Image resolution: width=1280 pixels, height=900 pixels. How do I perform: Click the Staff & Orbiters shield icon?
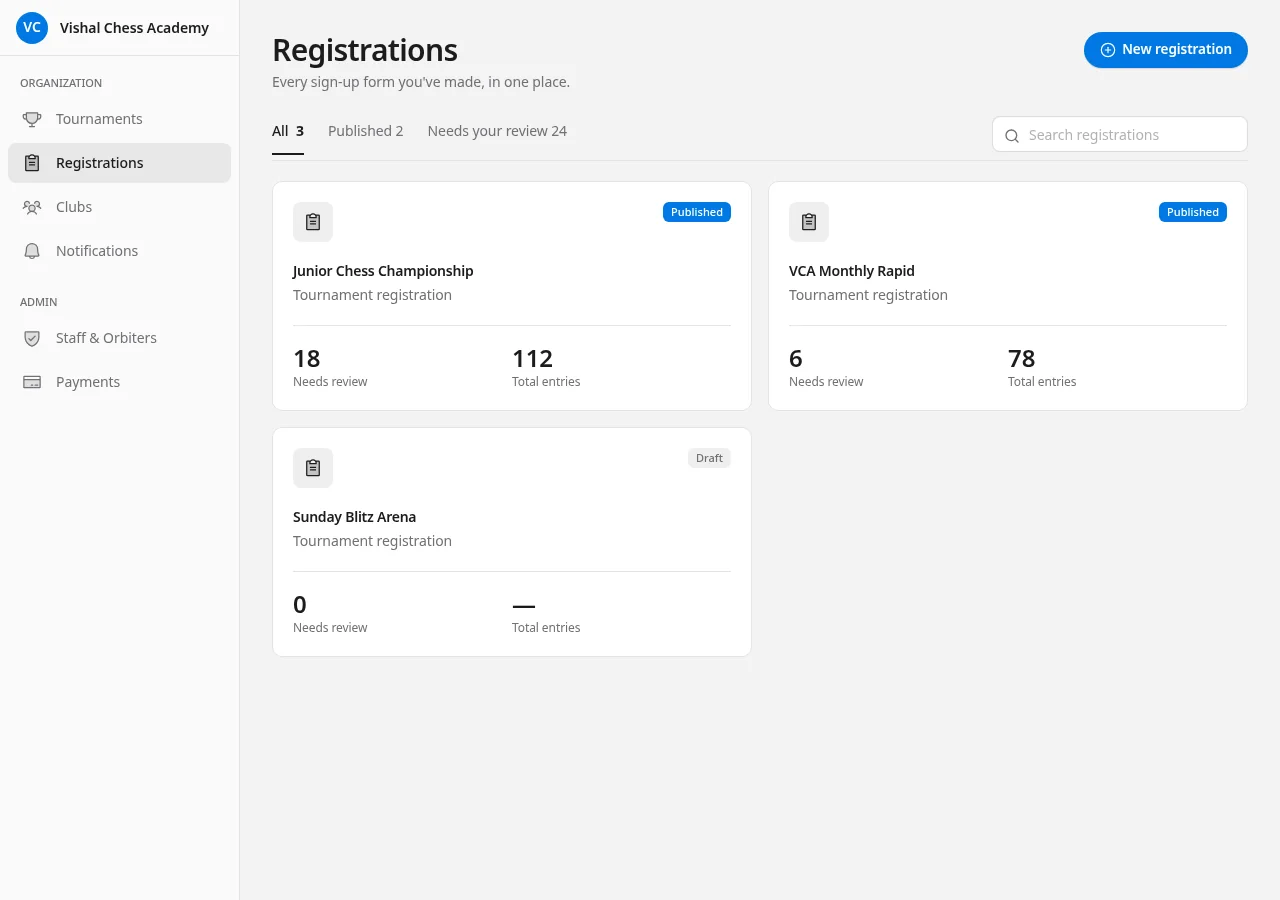click(x=32, y=338)
